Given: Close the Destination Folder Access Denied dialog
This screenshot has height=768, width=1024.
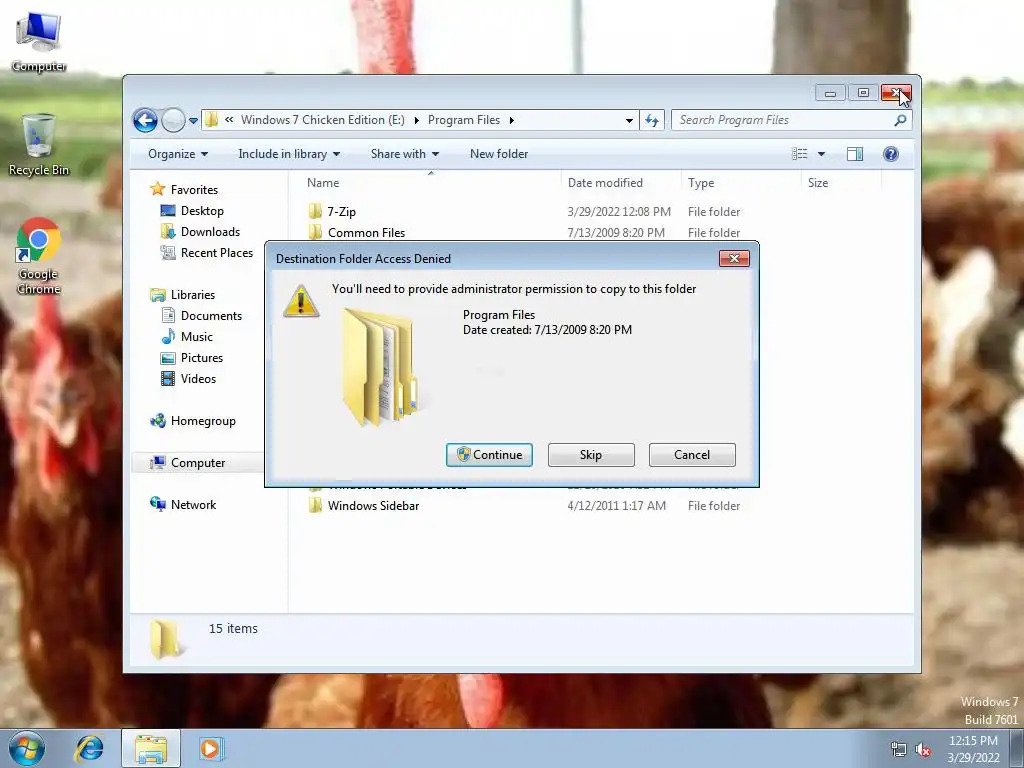Looking at the screenshot, I should point(734,259).
